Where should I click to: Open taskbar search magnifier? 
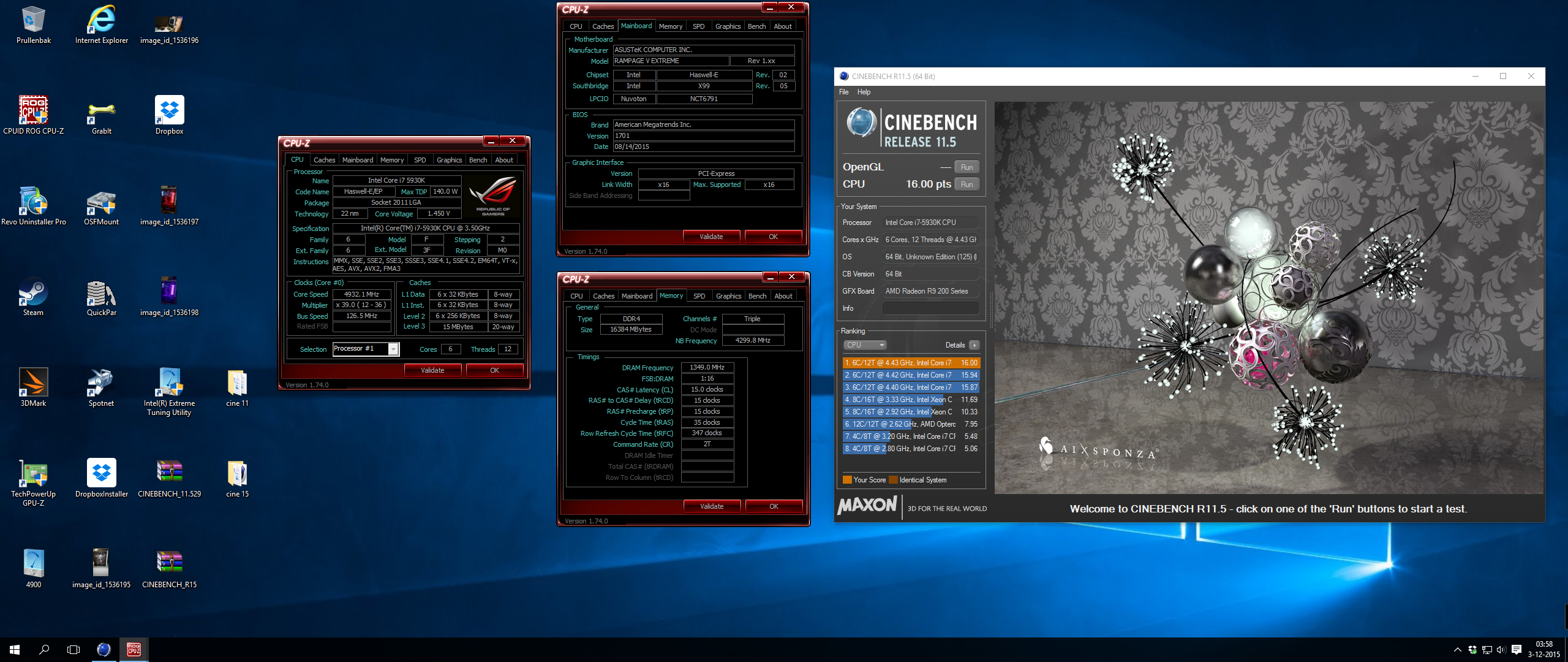[44, 650]
